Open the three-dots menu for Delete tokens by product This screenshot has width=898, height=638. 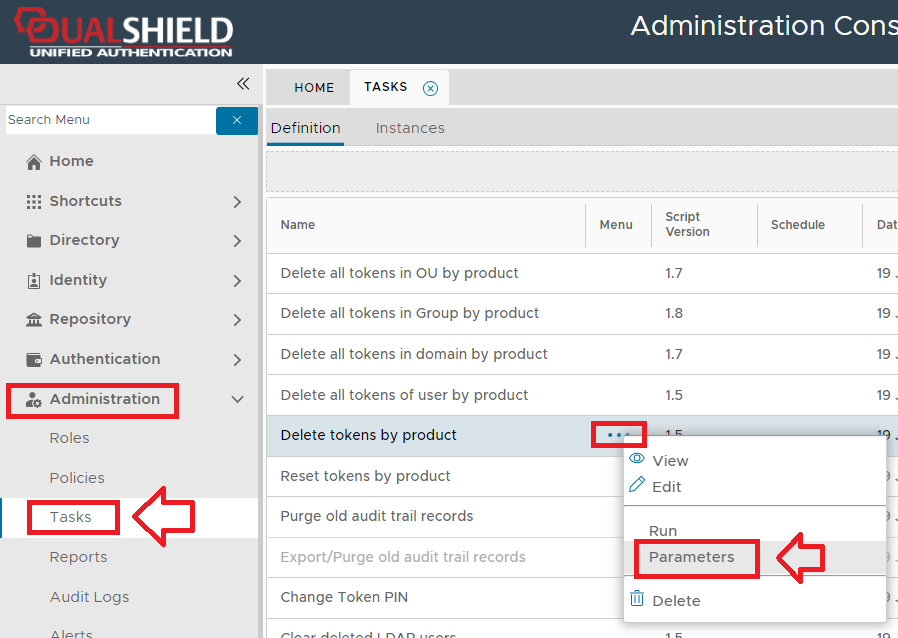tap(618, 435)
